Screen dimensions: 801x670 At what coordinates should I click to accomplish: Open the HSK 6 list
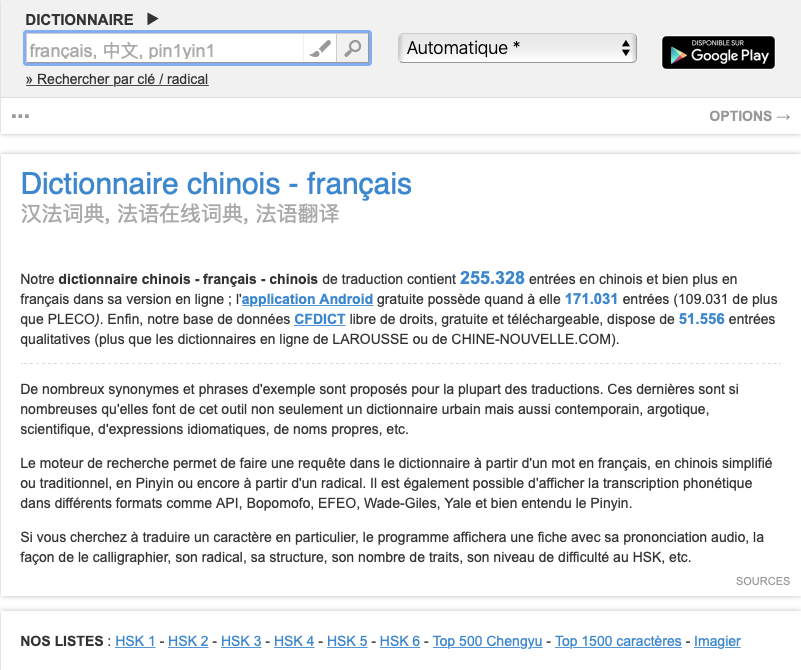click(400, 641)
